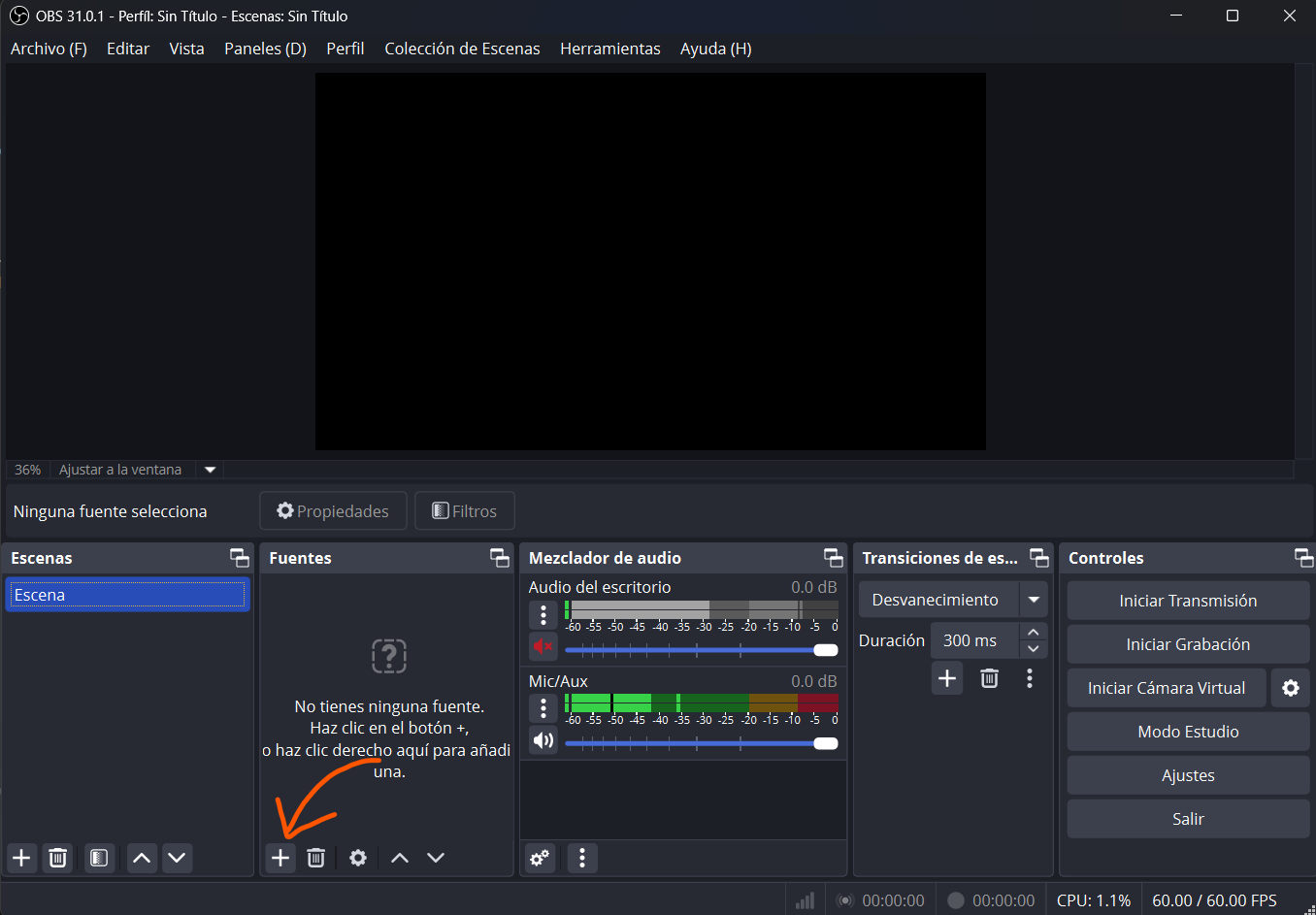The image size is (1316, 915).
Task: Open Ajustes from the Controles panel
Action: pos(1187,775)
